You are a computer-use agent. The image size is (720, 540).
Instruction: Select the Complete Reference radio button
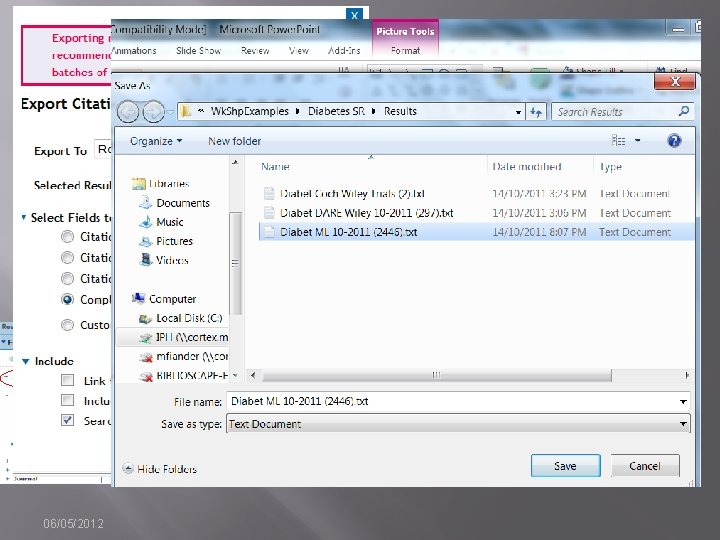pos(68,299)
